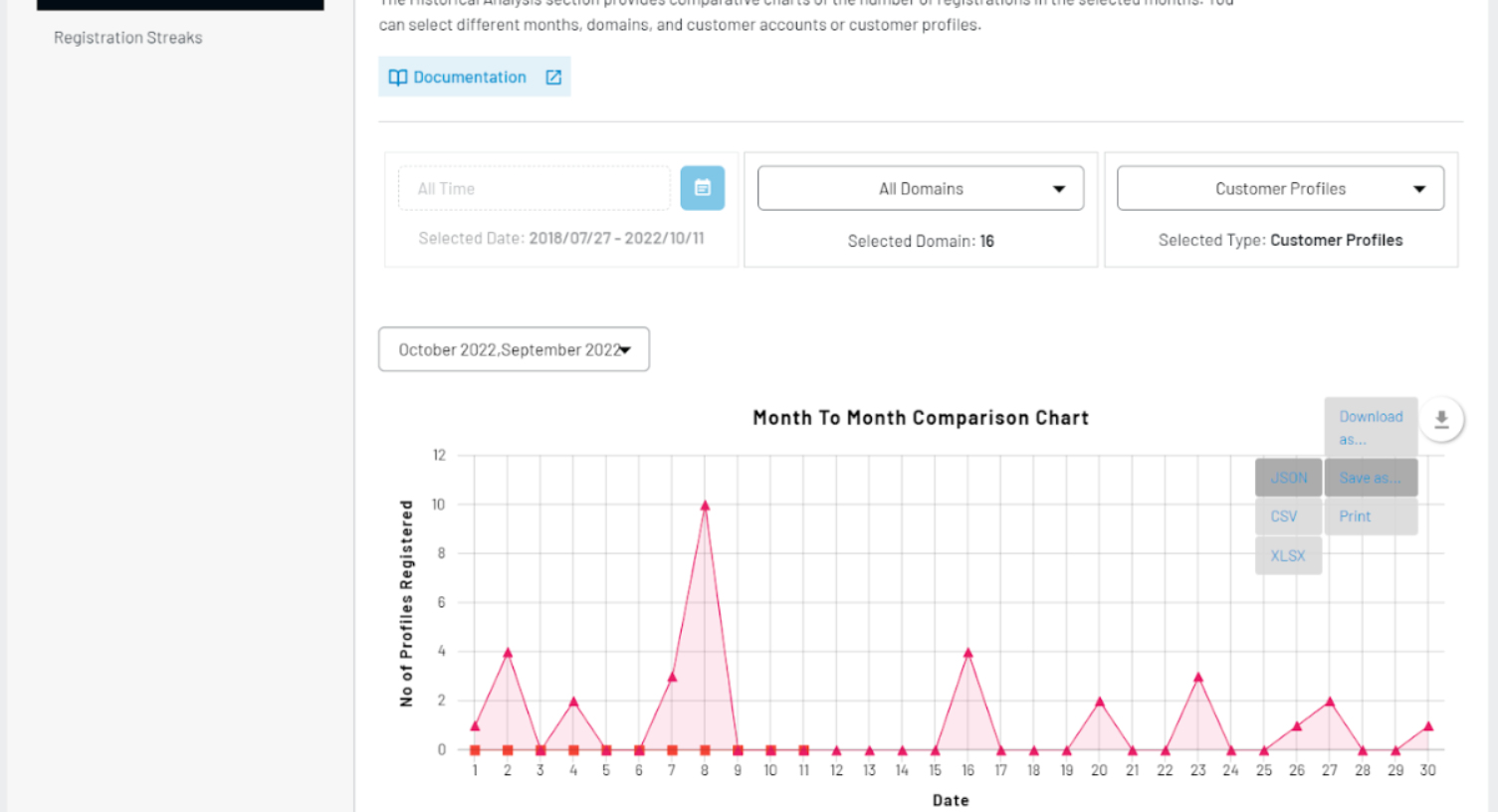Open the All Domains dropdown
The height and width of the screenshot is (812, 1498).
point(920,188)
